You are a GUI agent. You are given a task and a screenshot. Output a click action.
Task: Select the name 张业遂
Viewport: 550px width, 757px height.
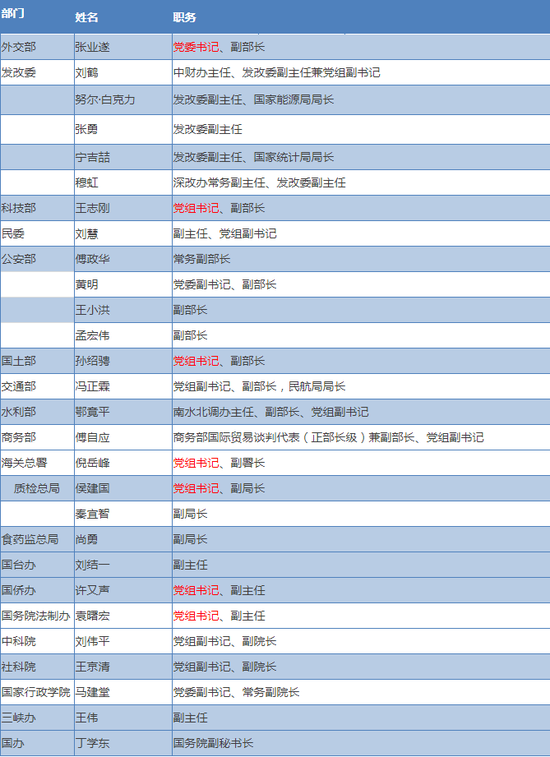92,47
